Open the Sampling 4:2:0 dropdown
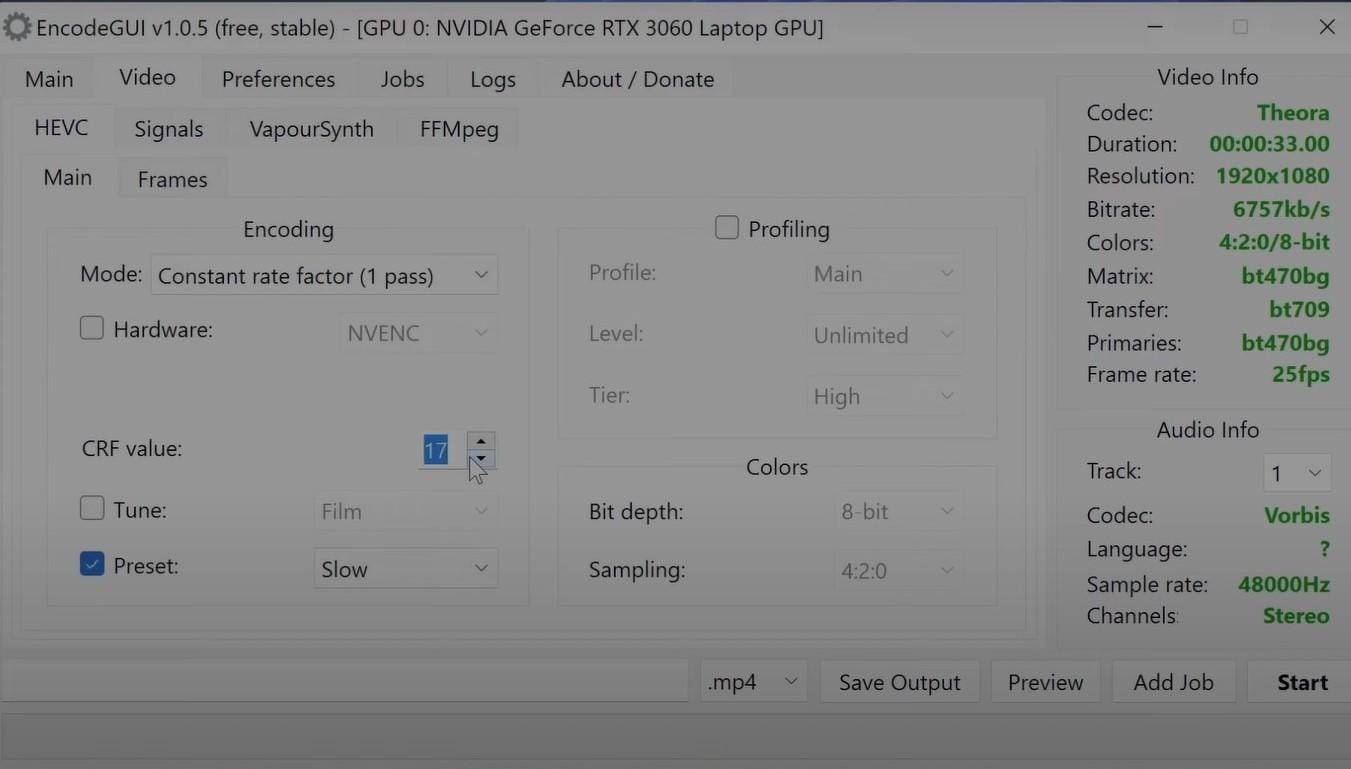 (x=898, y=571)
